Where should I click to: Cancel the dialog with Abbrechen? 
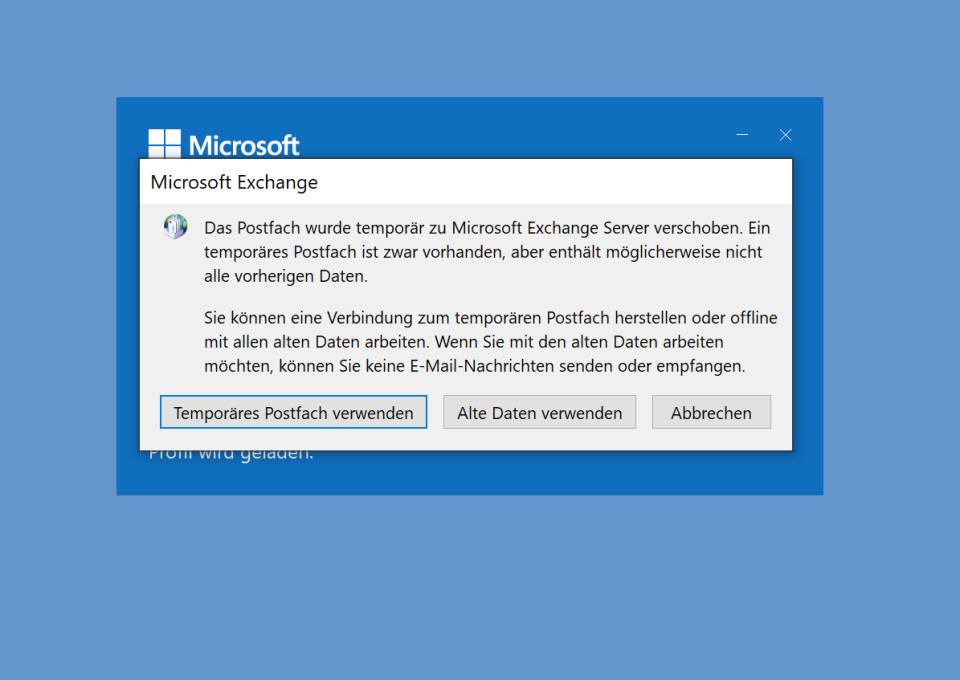[711, 412]
